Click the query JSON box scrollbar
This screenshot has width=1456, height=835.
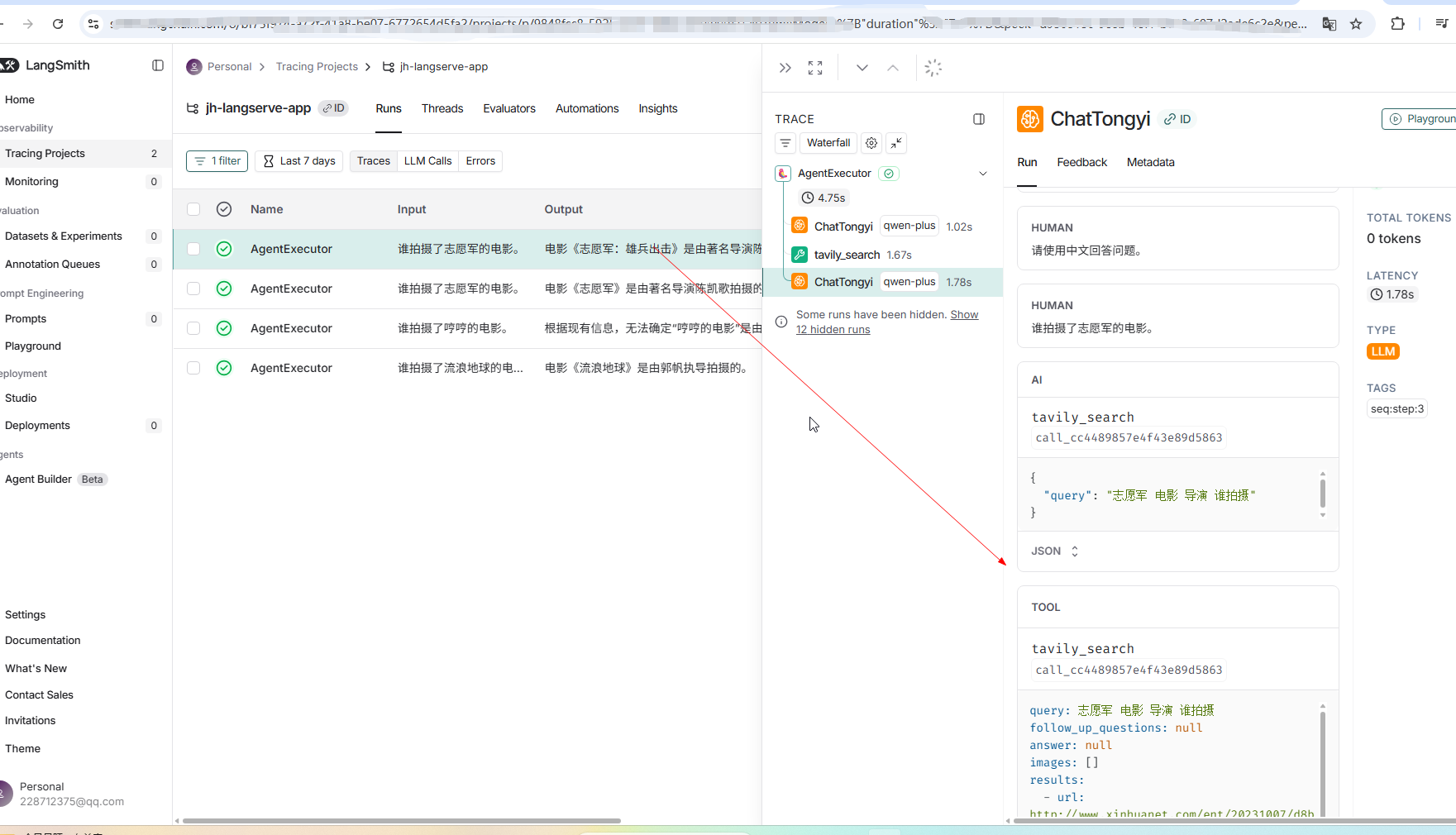pyautogui.click(x=1323, y=494)
